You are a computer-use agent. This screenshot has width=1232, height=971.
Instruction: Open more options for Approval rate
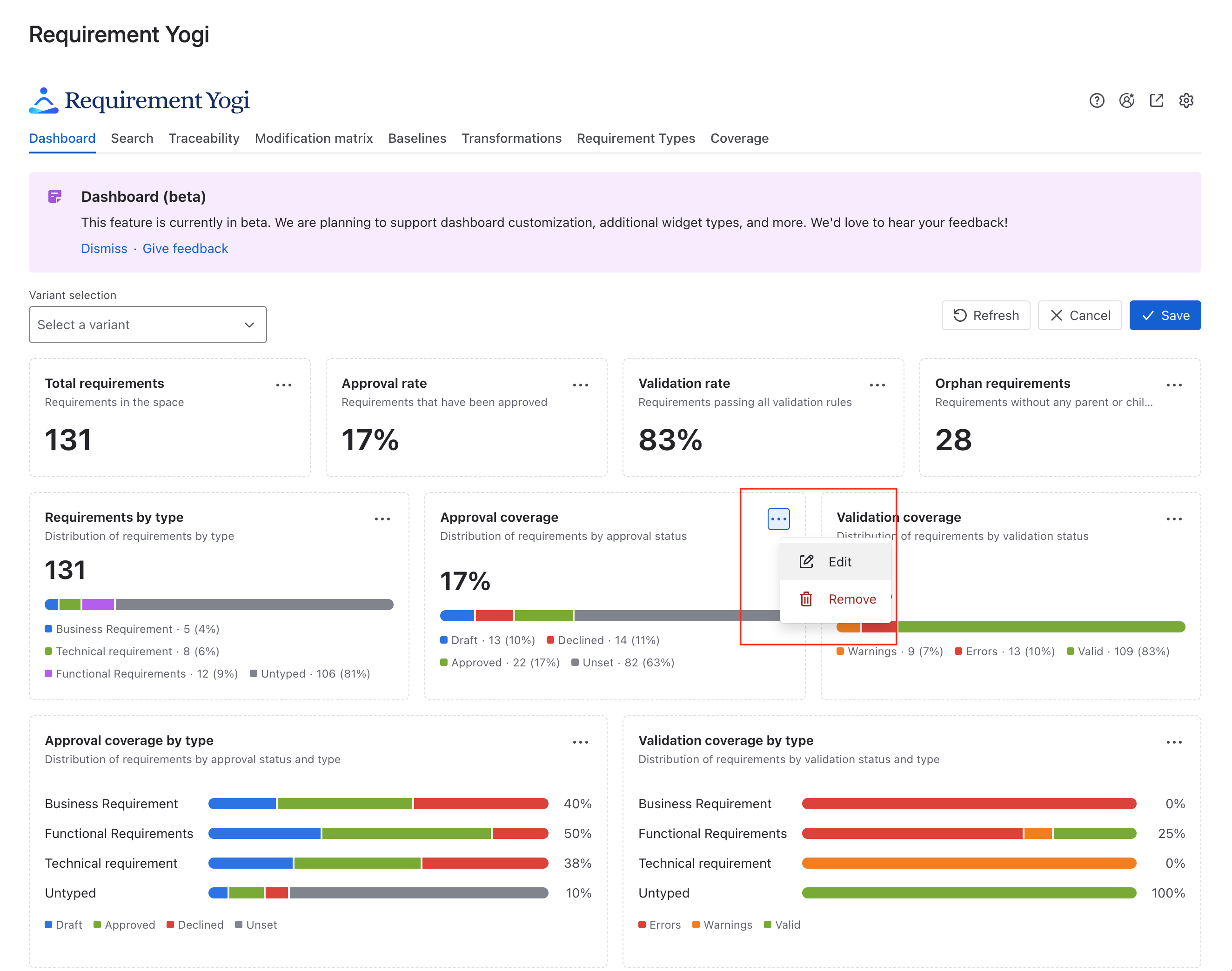pyautogui.click(x=581, y=385)
